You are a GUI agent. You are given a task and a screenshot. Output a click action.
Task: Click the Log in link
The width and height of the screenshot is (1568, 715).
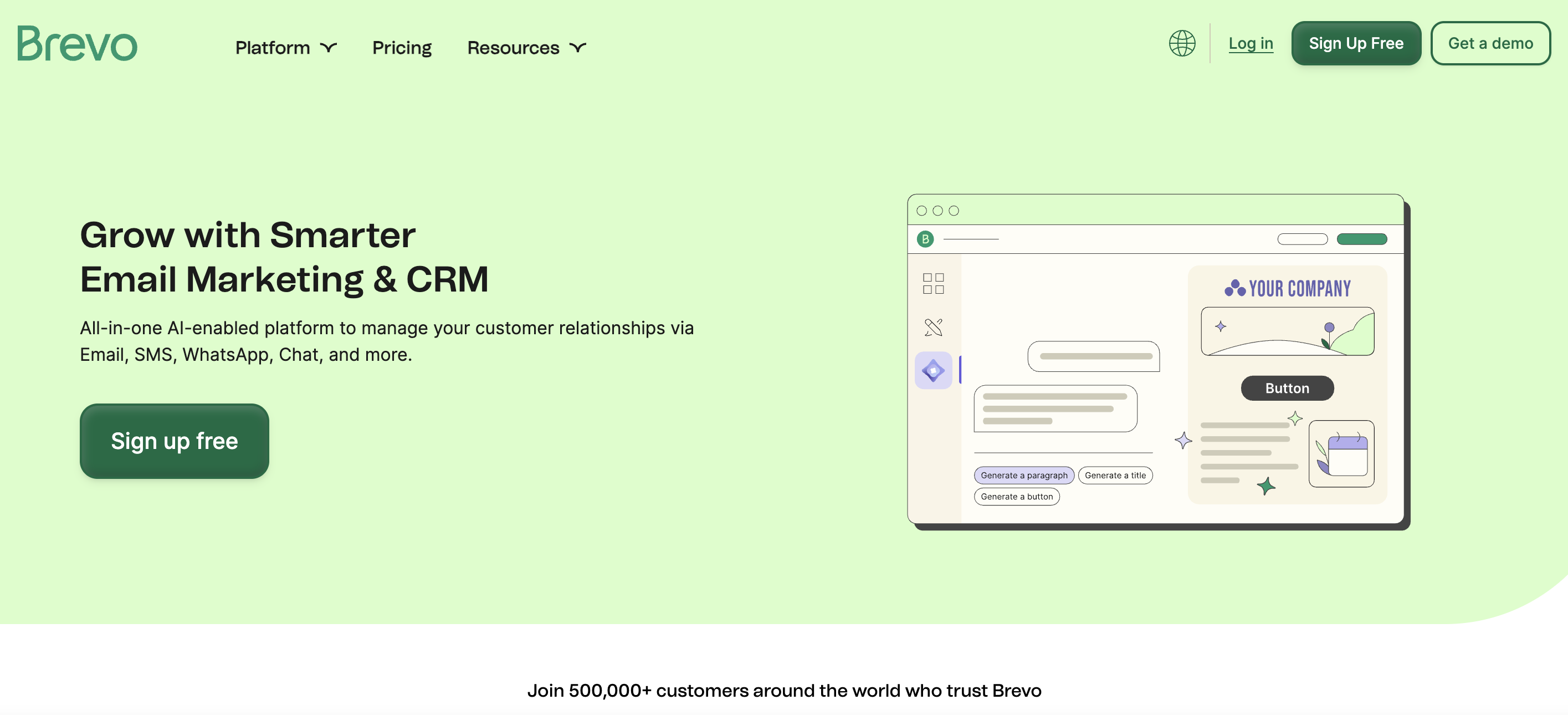[1251, 43]
